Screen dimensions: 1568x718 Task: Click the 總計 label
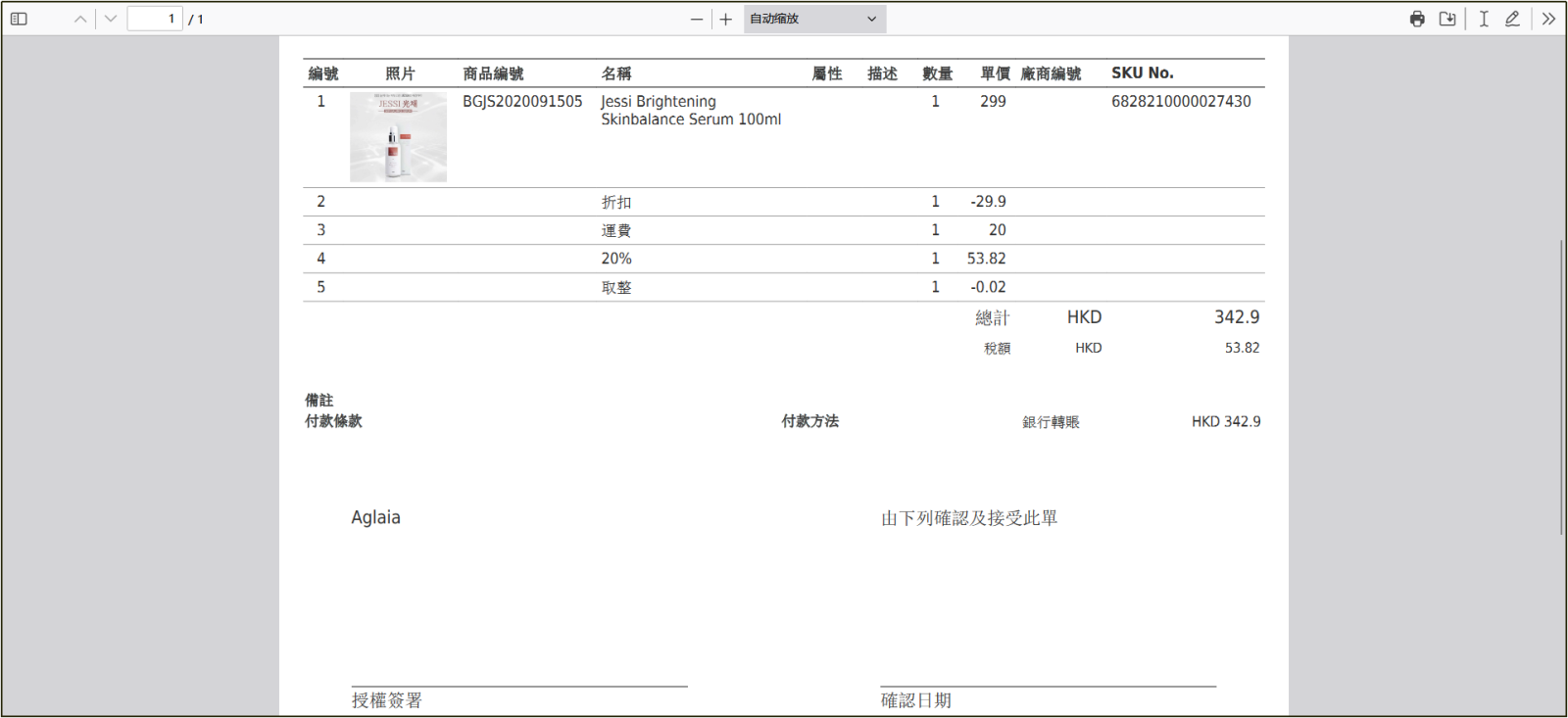pos(992,317)
